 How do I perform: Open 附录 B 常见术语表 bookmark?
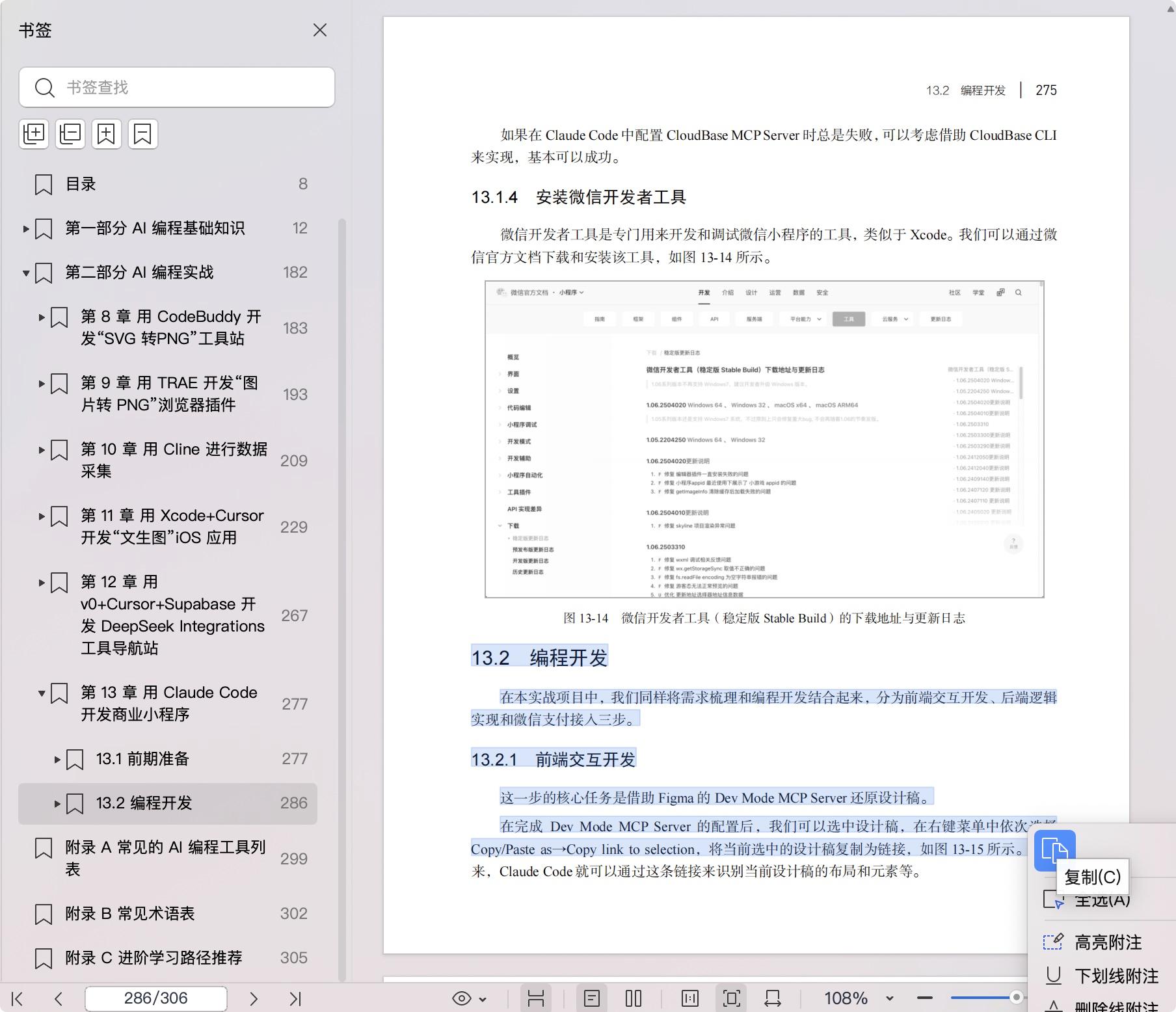coord(129,914)
